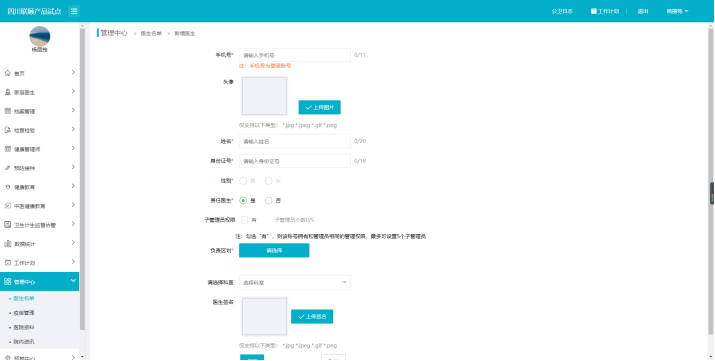Image resolution: width=715 pixels, height=361 pixels.
Task: Click the user avatar photo in sidebar
Action: click(40, 36)
